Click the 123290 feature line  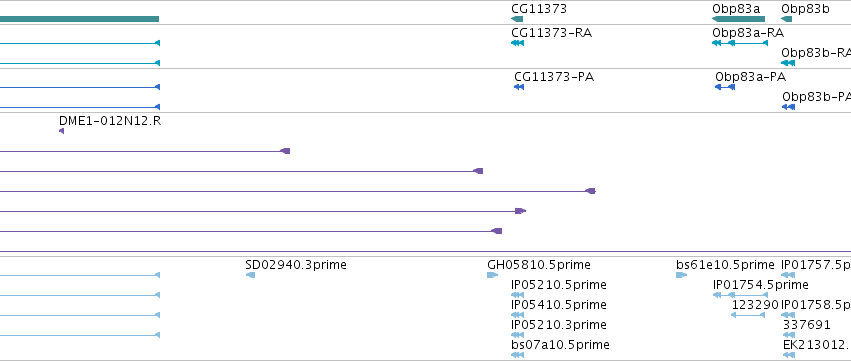point(748,315)
